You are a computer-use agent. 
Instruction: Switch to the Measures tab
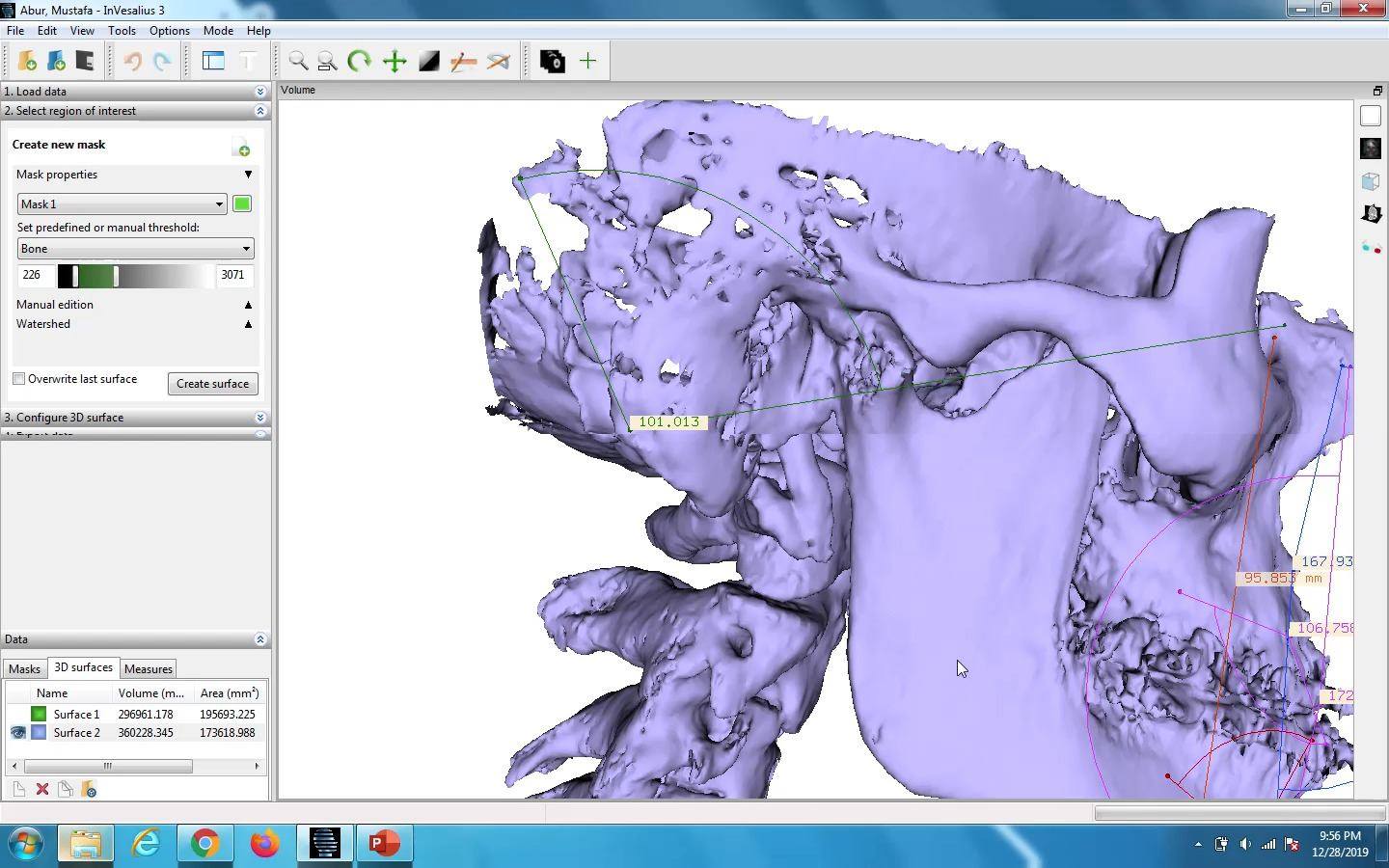pyautogui.click(x=149, y=668)
